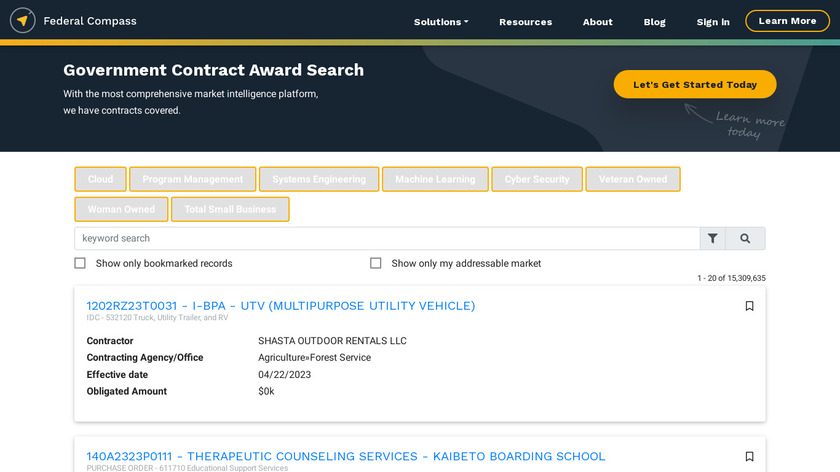Click the Learn More button
840x472 pixels.
787,21
